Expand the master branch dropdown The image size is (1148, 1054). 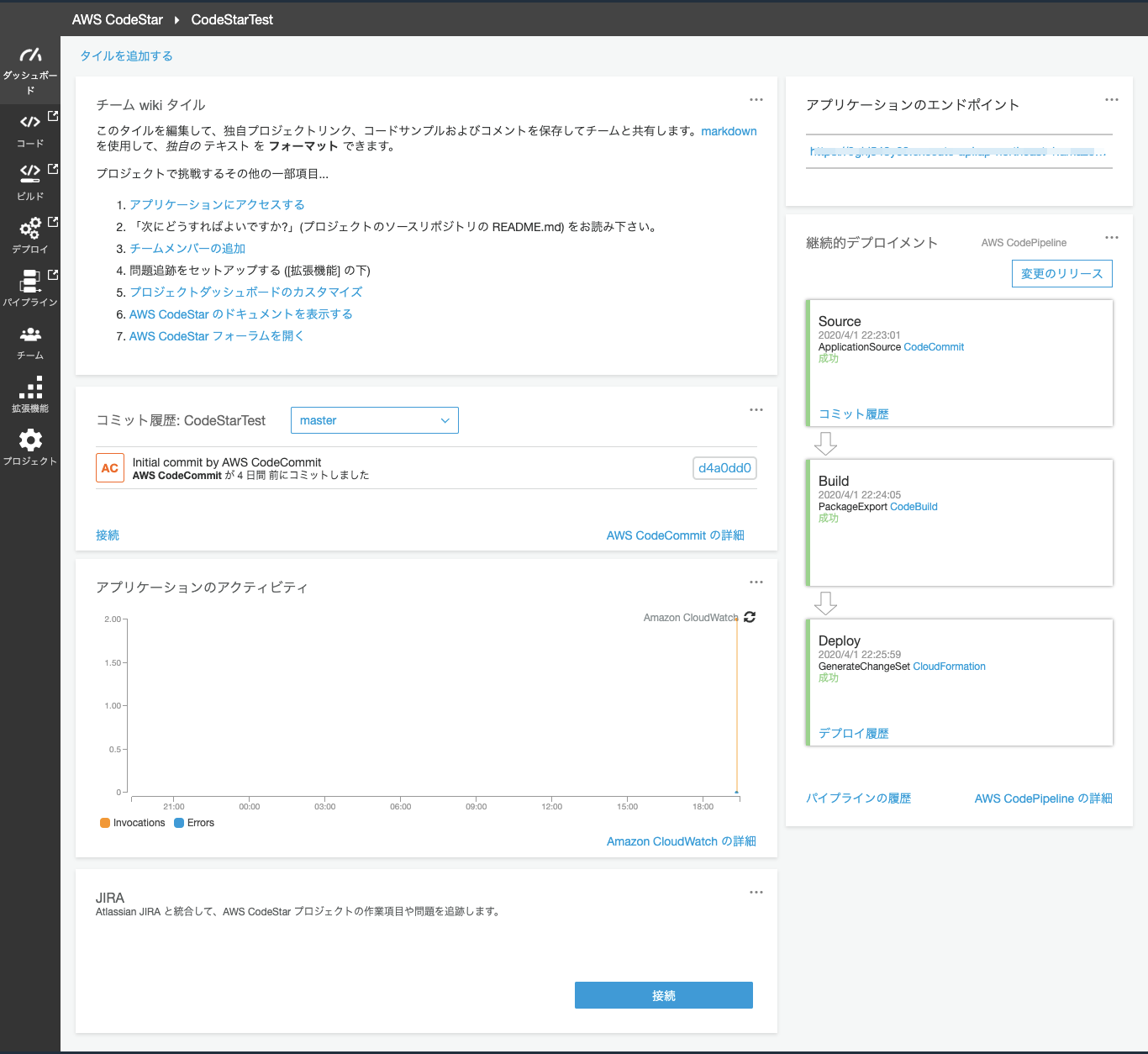pos(375,420)
